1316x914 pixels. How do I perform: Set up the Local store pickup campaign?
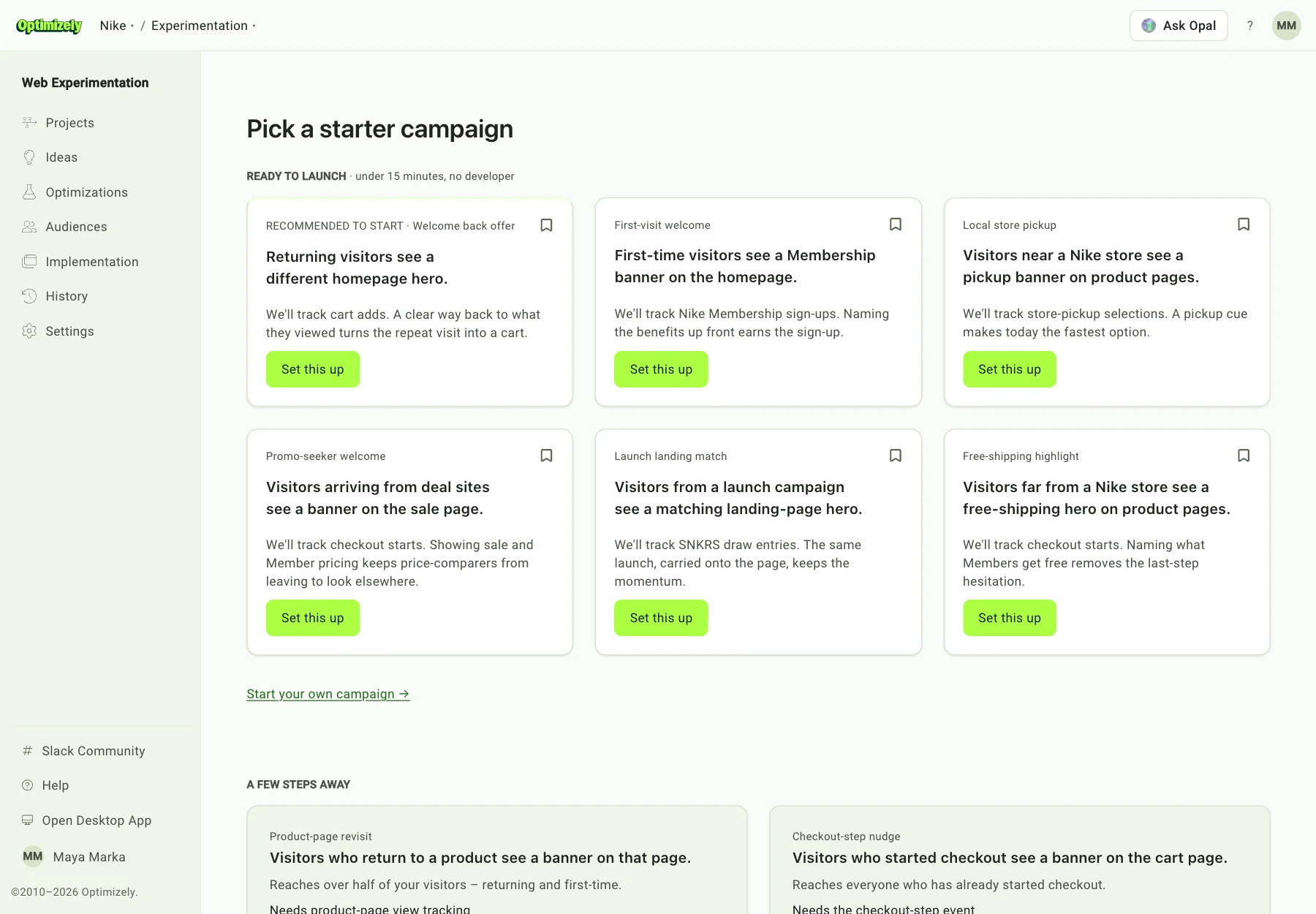[x=1010, y=369]
